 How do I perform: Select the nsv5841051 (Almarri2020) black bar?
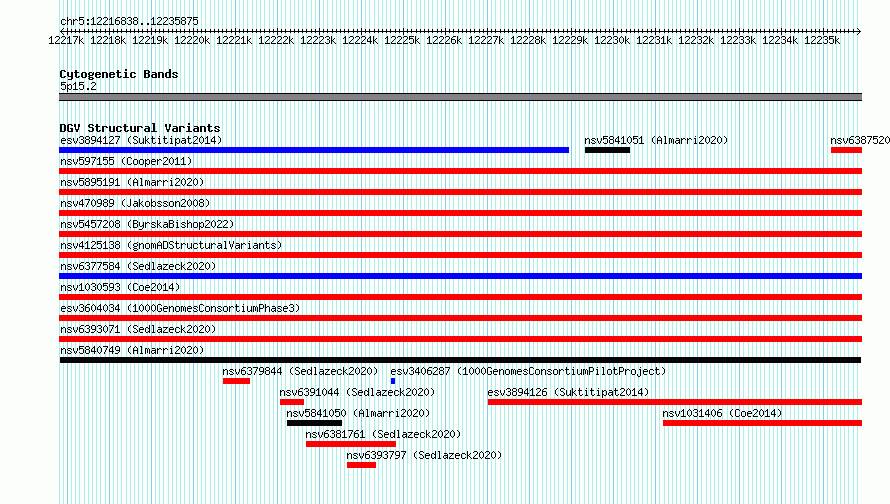click(607, 150)
